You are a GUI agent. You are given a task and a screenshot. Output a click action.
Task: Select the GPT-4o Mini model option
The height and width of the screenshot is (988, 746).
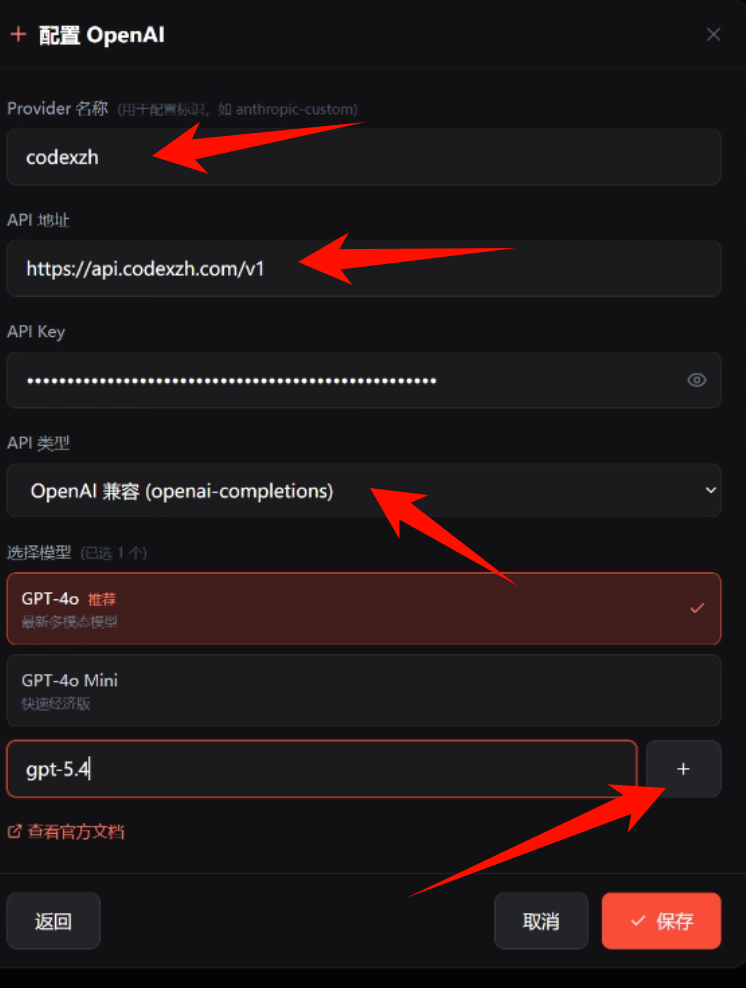pyautogui.click(x=364, y=691)
